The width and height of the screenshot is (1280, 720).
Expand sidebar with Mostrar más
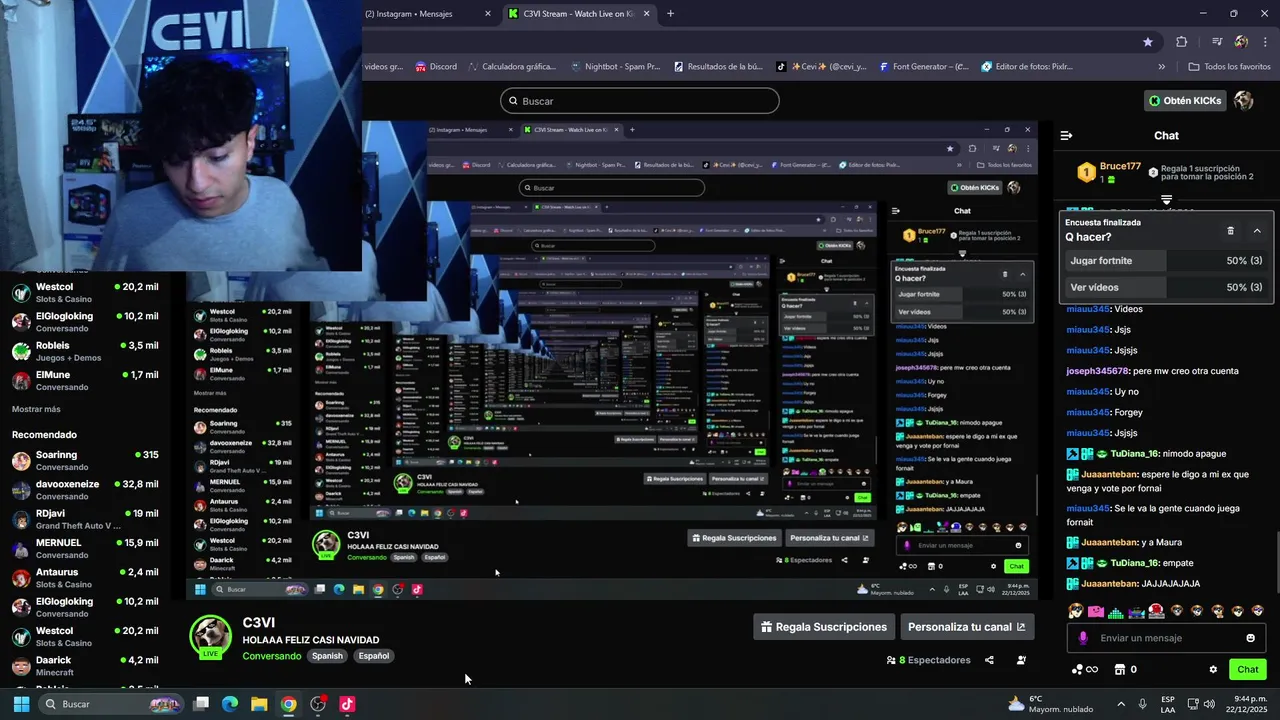point(36,409)
